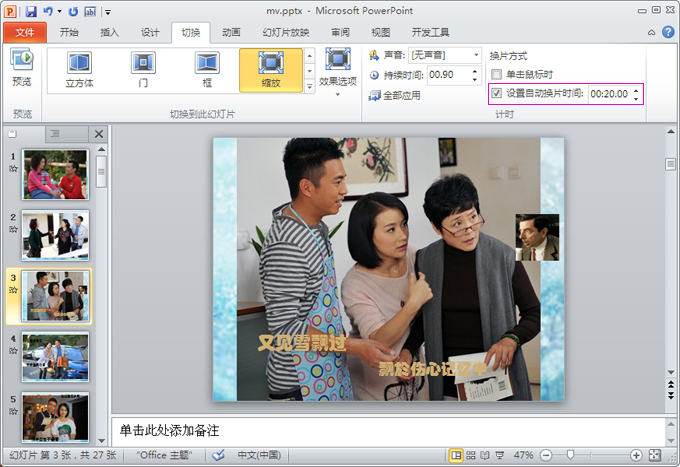680x467 pixels.
Task: Select the 门 transition effect
Action: click(143, 70)
